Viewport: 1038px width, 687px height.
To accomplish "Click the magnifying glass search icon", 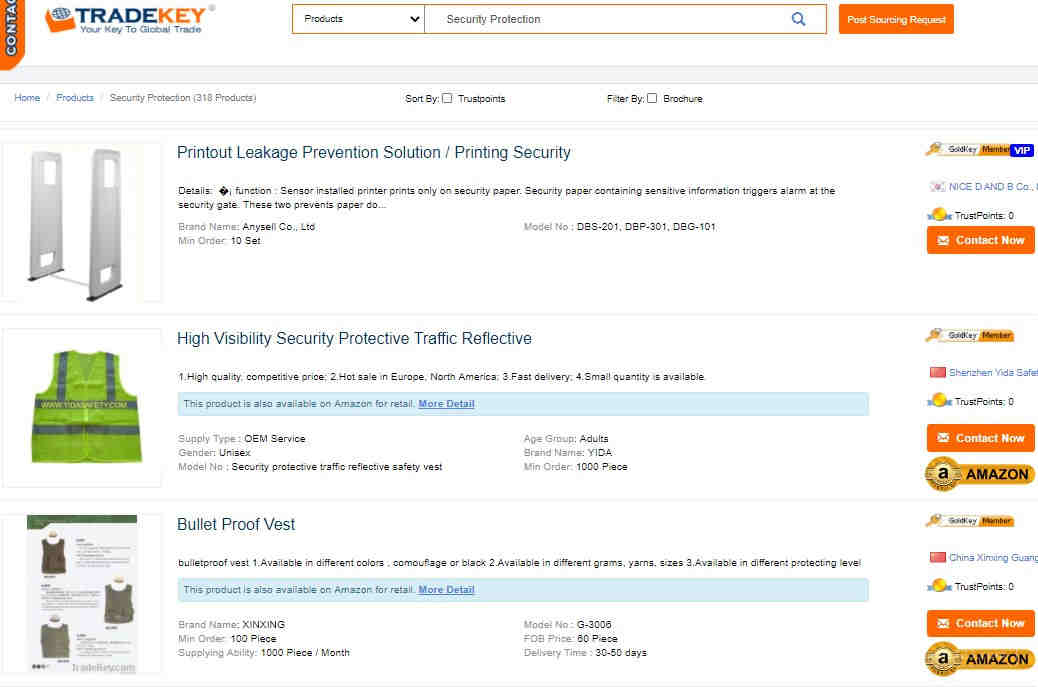I will click(798, 19).
